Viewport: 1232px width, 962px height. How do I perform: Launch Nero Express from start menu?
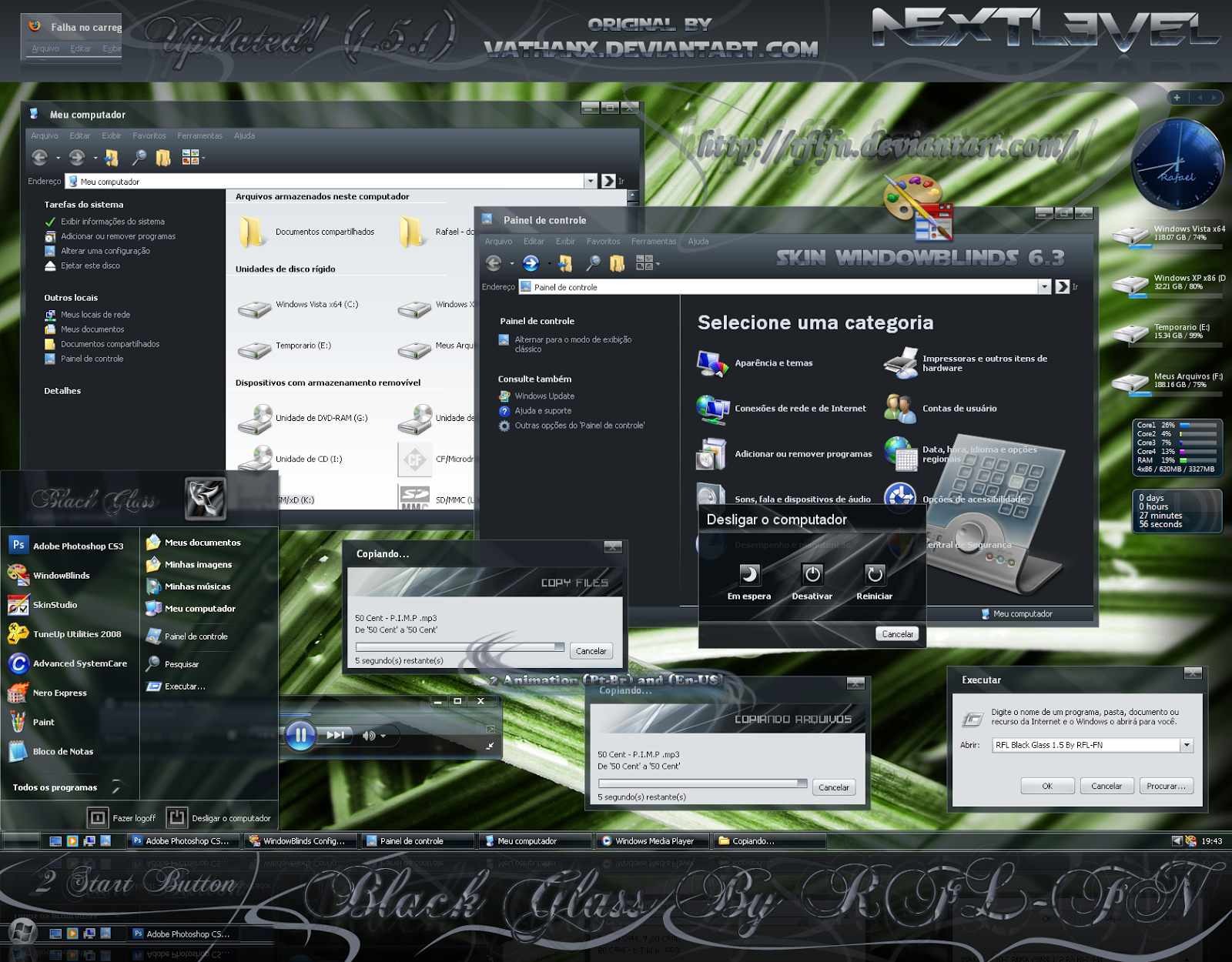(48, 693)
